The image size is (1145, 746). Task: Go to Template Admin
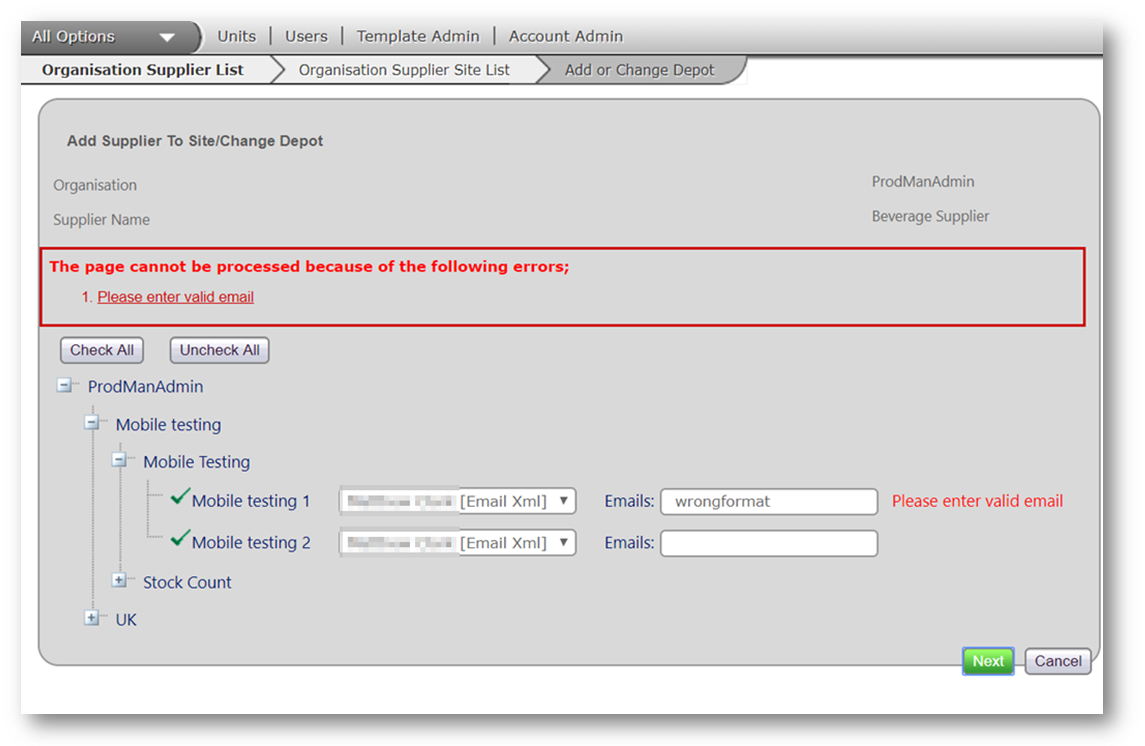[x=418, y=36]
